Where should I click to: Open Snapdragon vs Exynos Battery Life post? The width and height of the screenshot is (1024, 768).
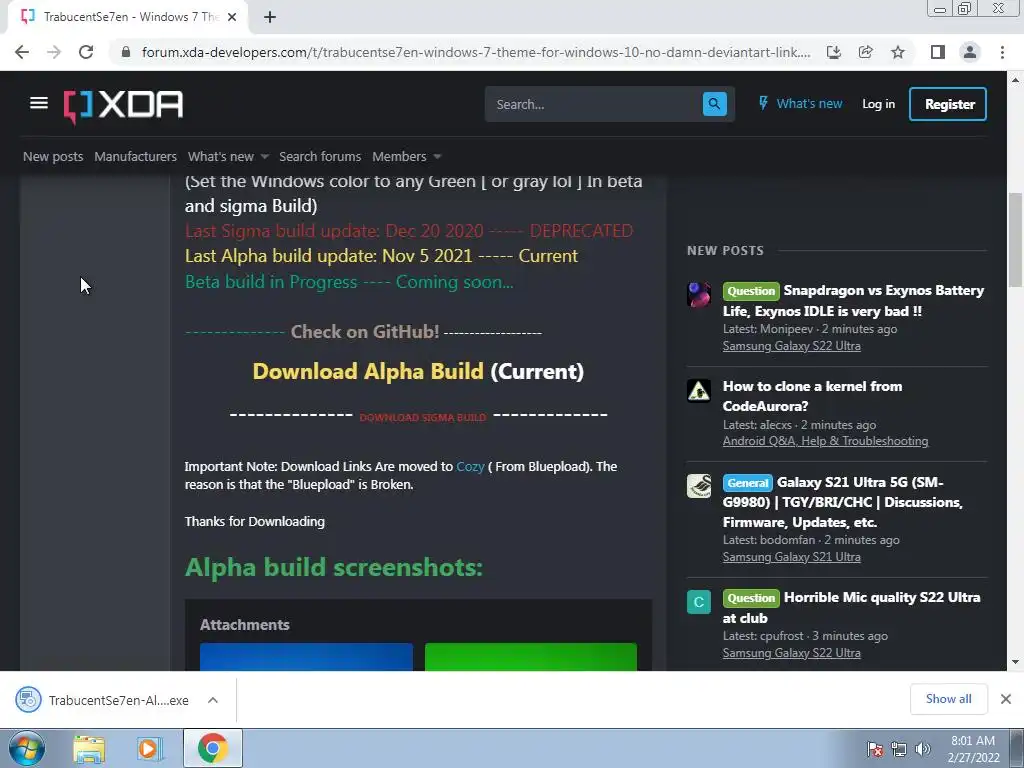853,300
